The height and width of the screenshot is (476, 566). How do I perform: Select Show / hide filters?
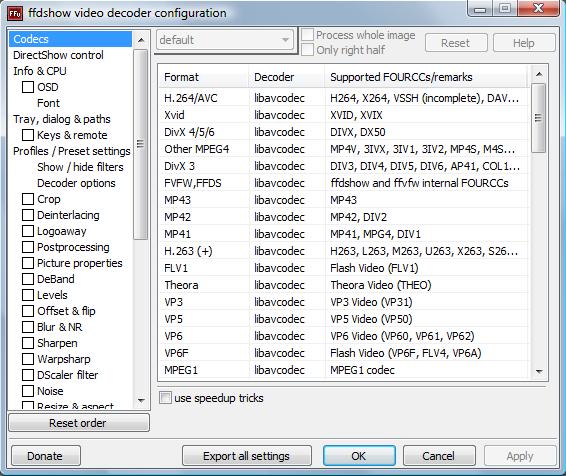[80, 167]
